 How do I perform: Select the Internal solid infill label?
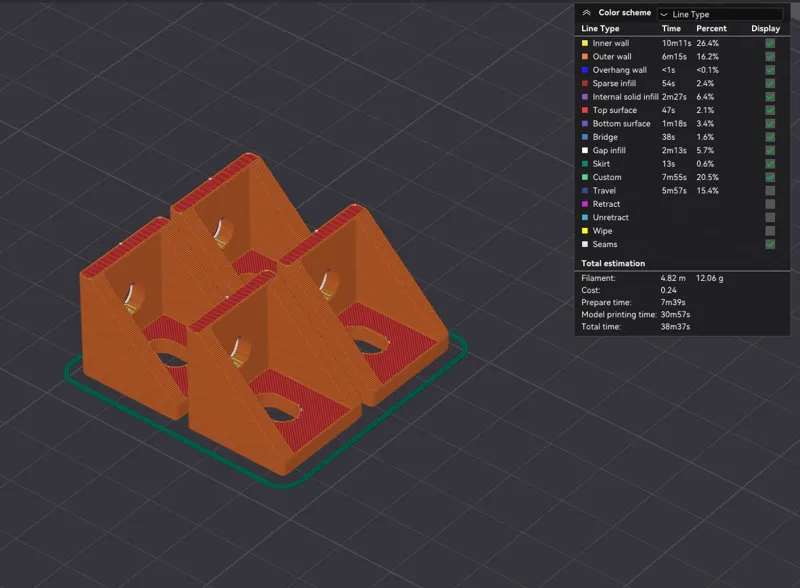(x=626, y=97)
